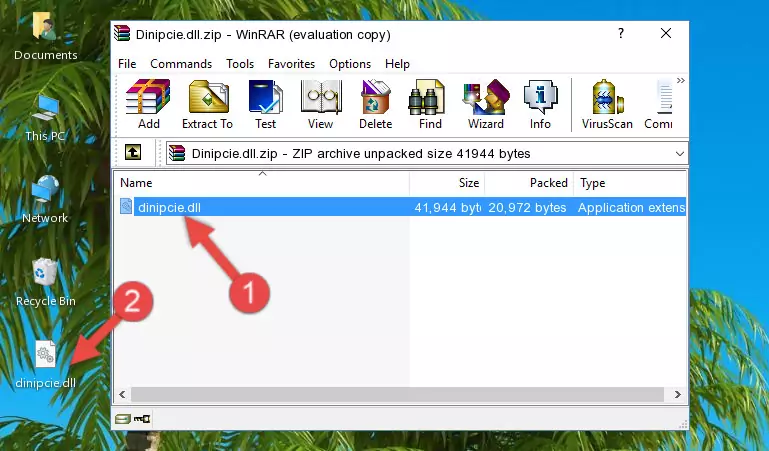Select the dinipcie.dll desktop file
The image size is (769, 451).
coord(46,365)
